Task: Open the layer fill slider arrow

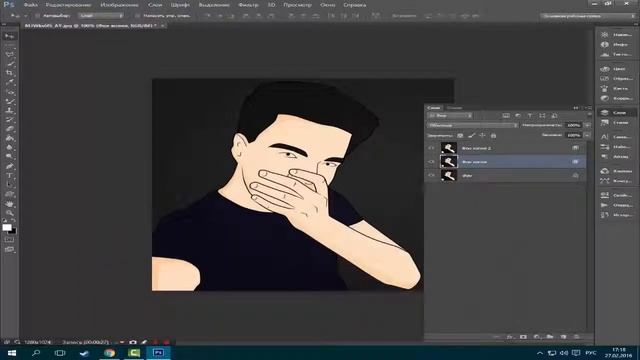Action: coord(587,135)
